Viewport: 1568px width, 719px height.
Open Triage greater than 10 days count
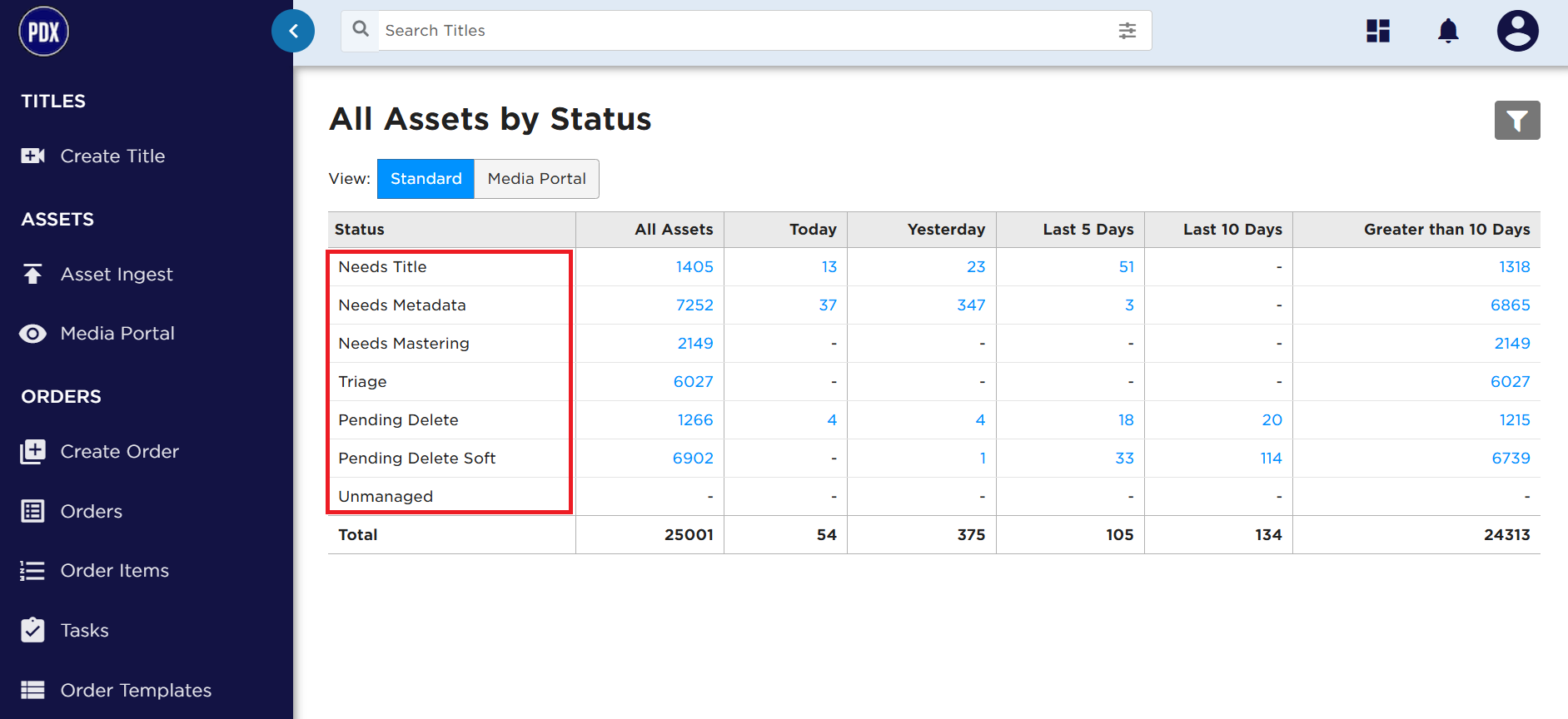click(1511, 382)
